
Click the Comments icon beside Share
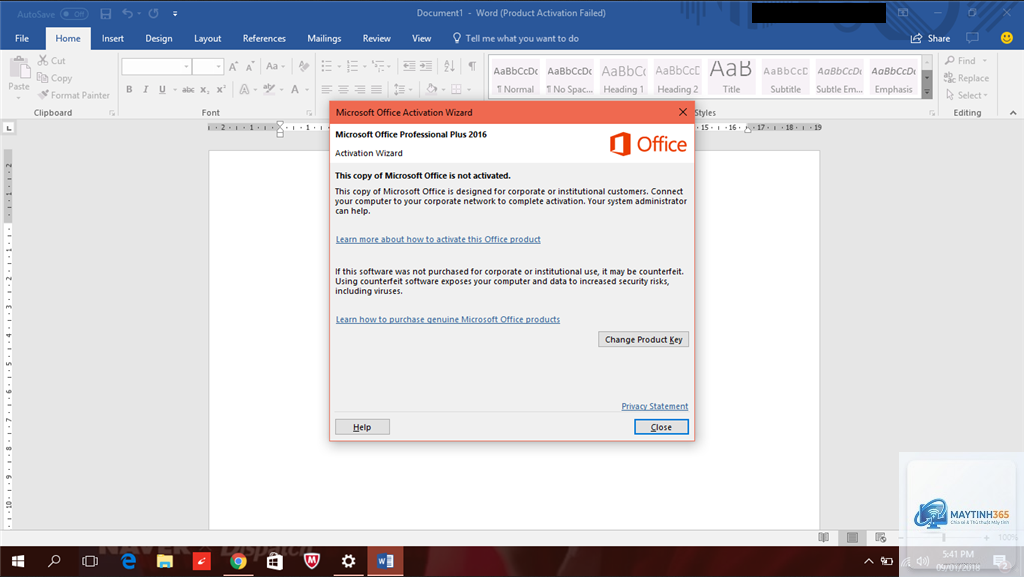pos(972,38)
